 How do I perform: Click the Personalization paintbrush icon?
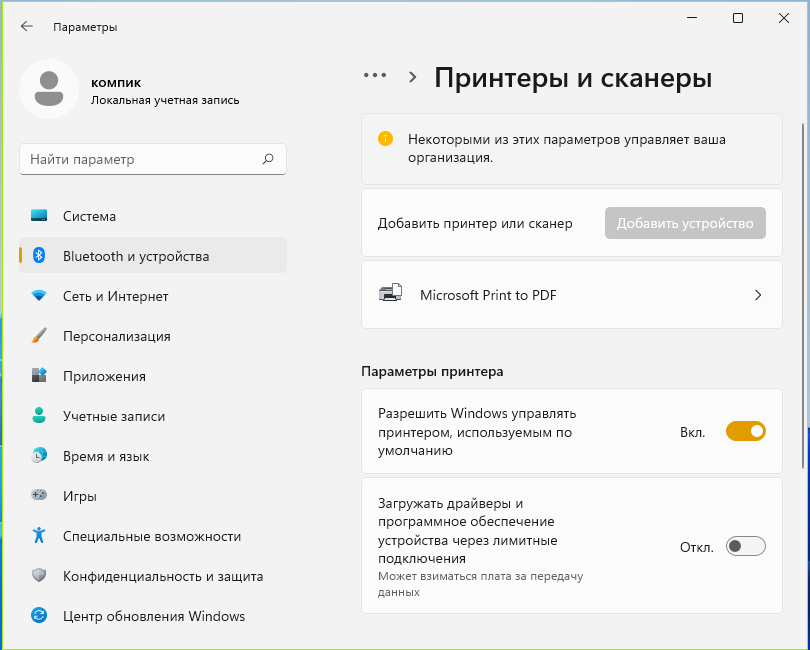[x=39, y=336]
